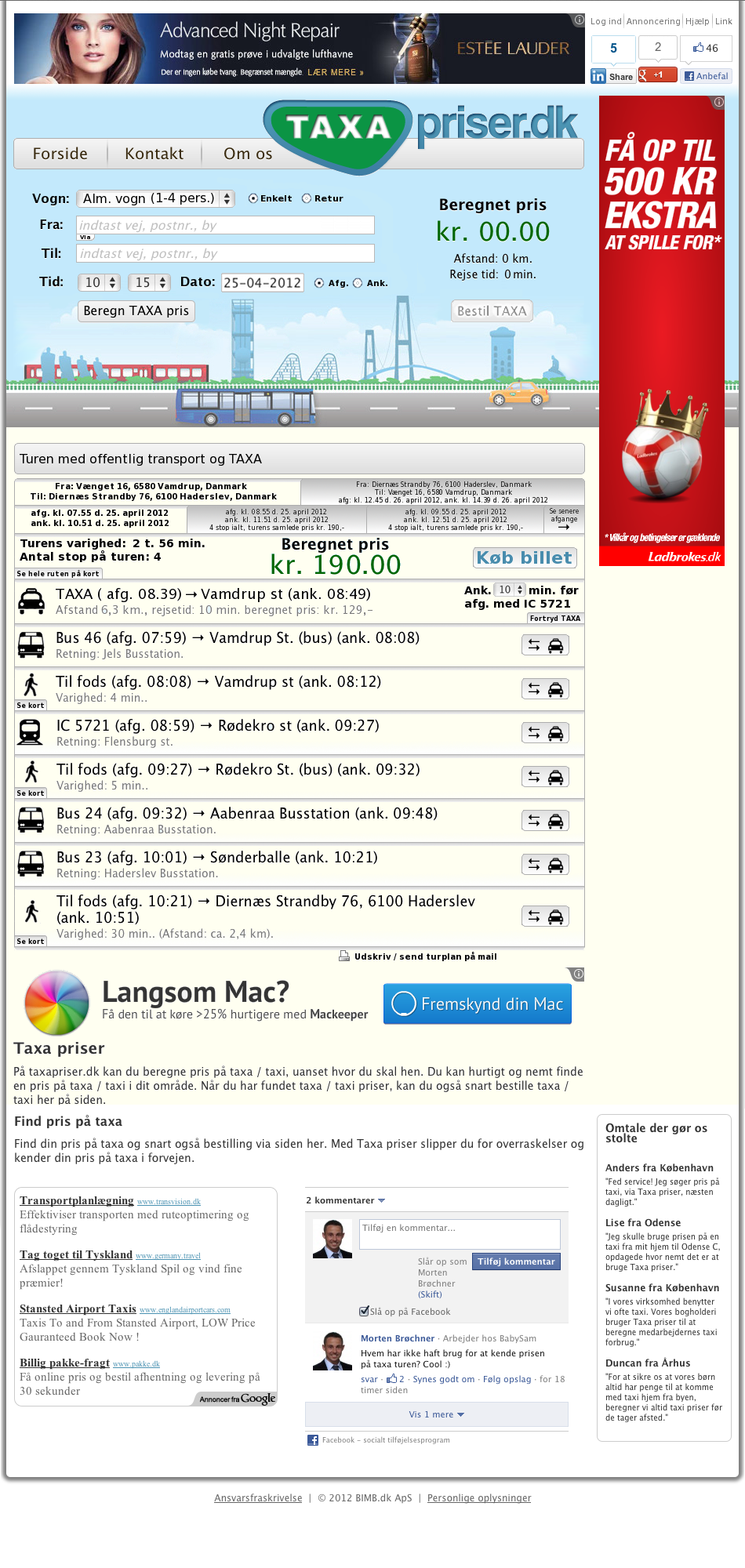
Task: Click the Fra address input field
Action: (225, 225)
